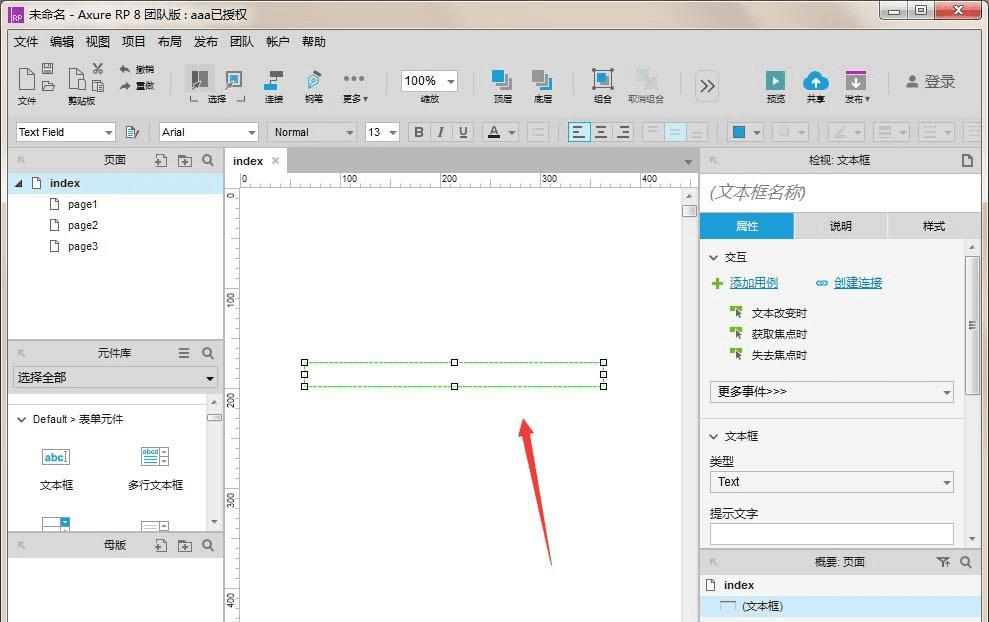
Task: Select the 文本框 widget thumbnail
Action: click(x=56, y=457)
